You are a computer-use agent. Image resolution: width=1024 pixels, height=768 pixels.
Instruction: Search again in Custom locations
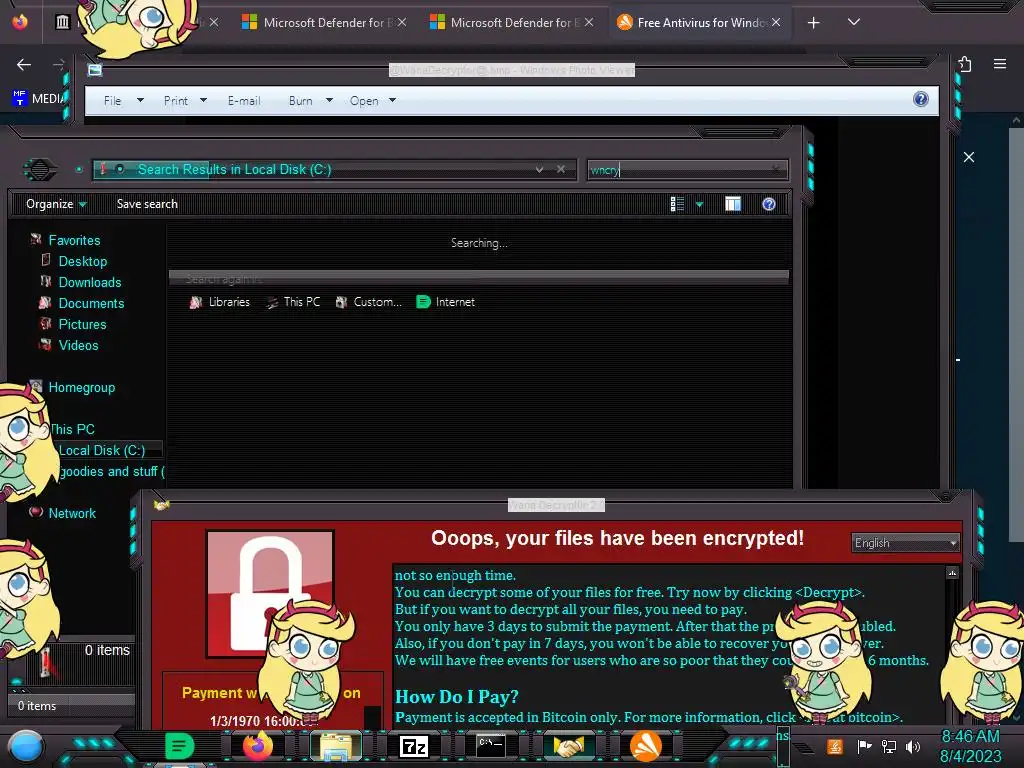368,302
